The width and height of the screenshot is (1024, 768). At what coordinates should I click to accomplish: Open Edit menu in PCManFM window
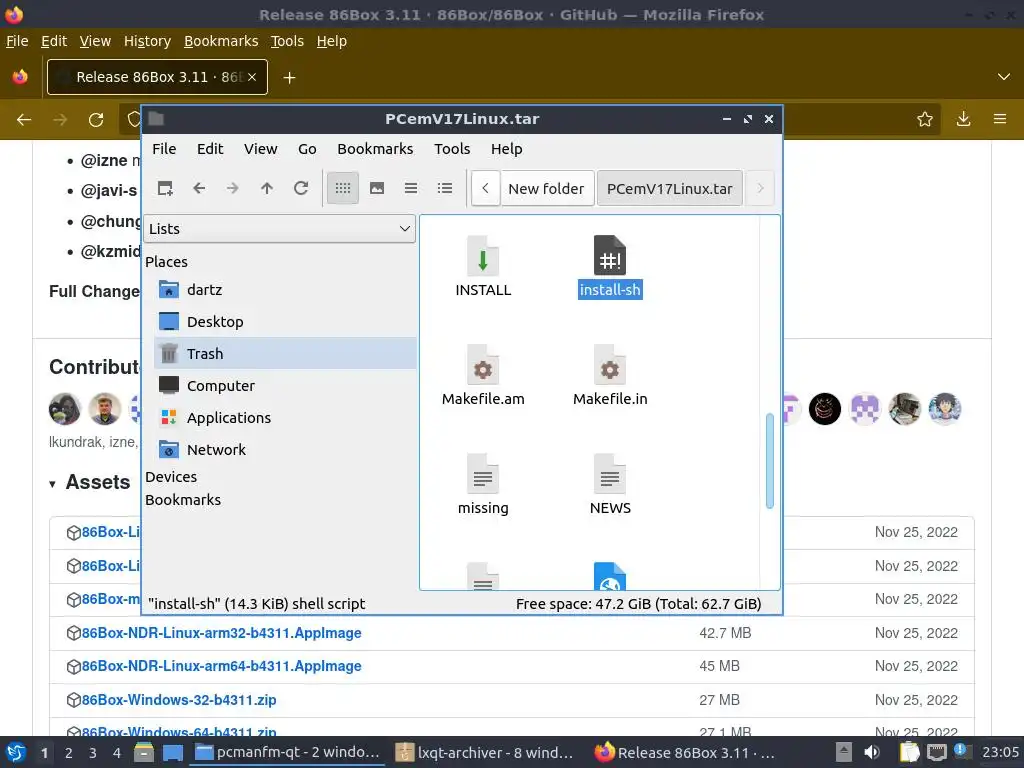(210, 149)
